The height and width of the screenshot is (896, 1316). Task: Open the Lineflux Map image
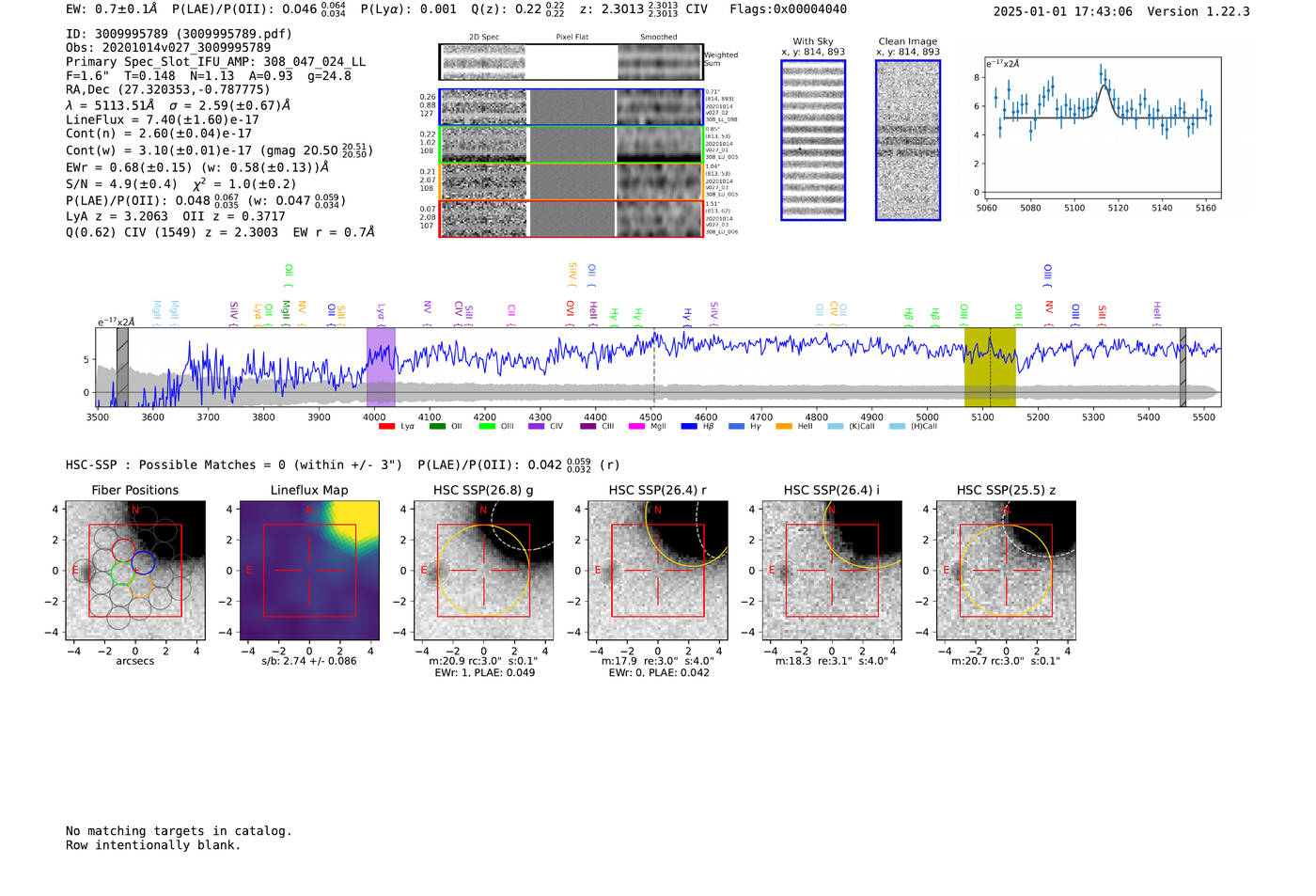pyautogui.click(x=309, y=571)
